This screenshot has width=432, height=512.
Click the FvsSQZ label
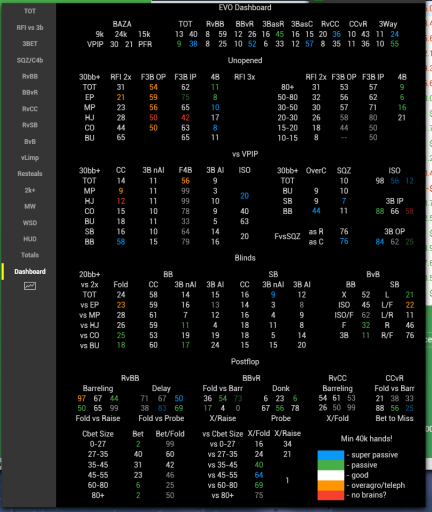pyautogui.click(x=287, y=236)
